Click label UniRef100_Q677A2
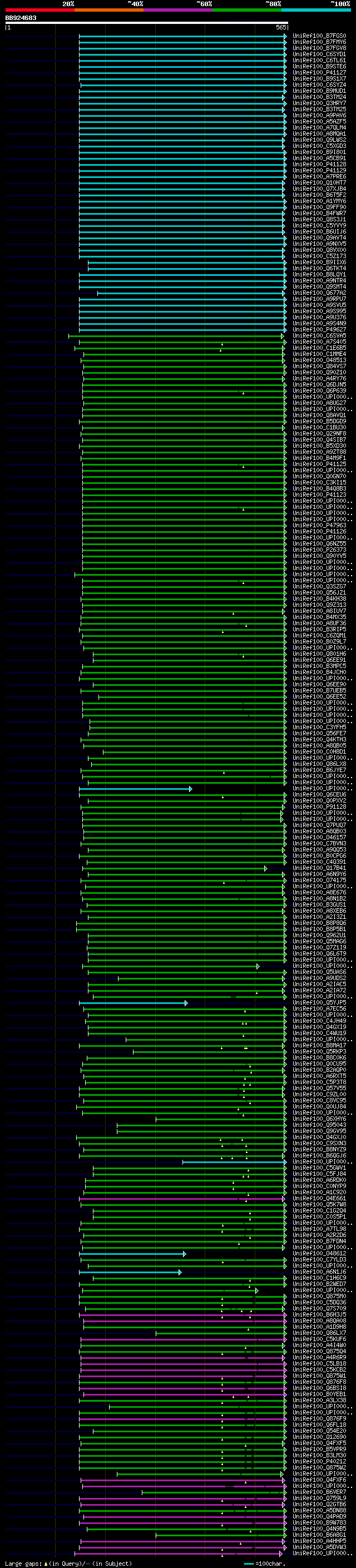 tap(319, 293)
